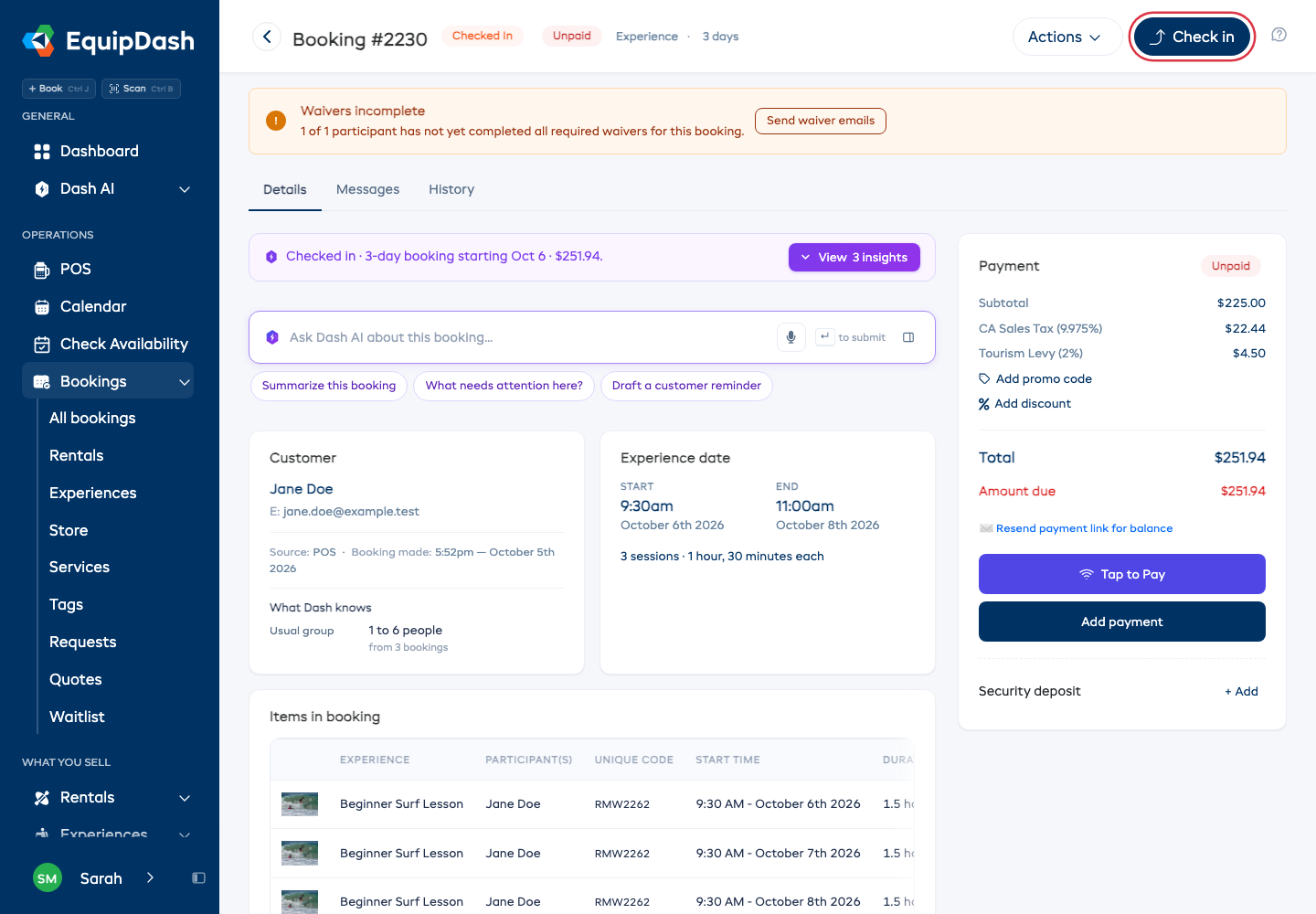This screenshot has height=914, width=1316.
Task: Click the EquipDash logo
Action: 109,40
